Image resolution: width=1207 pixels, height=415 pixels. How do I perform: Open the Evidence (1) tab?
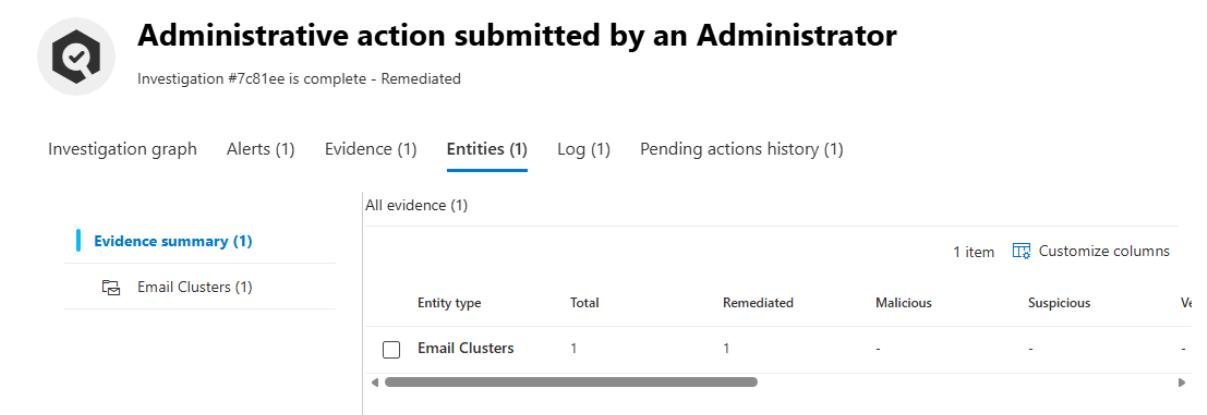click(371, 150)
